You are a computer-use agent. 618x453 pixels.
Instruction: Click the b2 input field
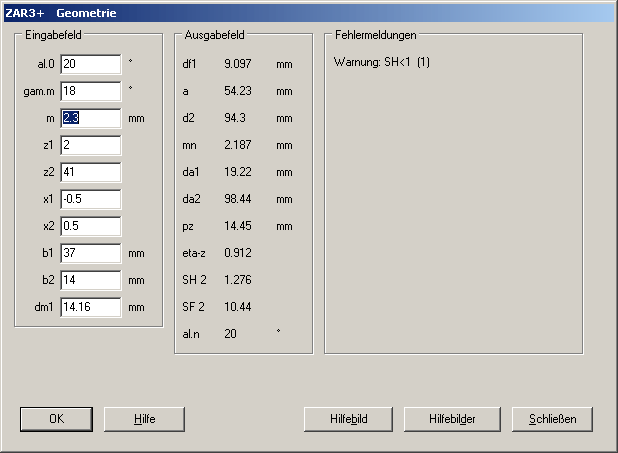point(90,280)
